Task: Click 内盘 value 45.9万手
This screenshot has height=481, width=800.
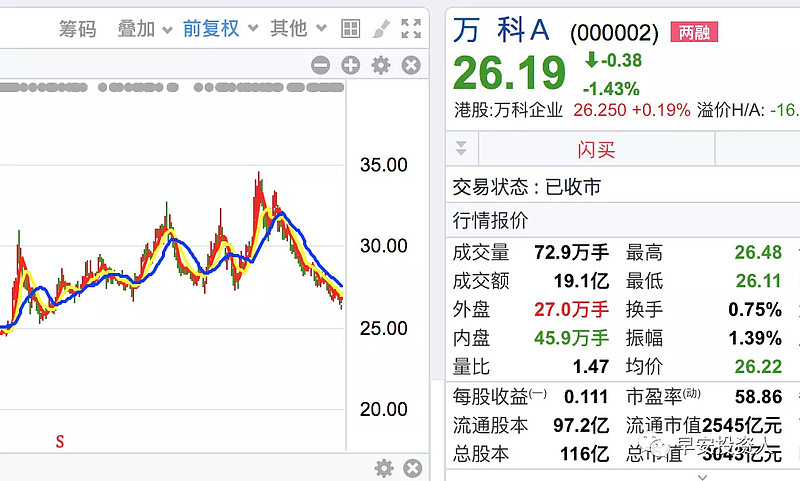Action: point(571,338)
